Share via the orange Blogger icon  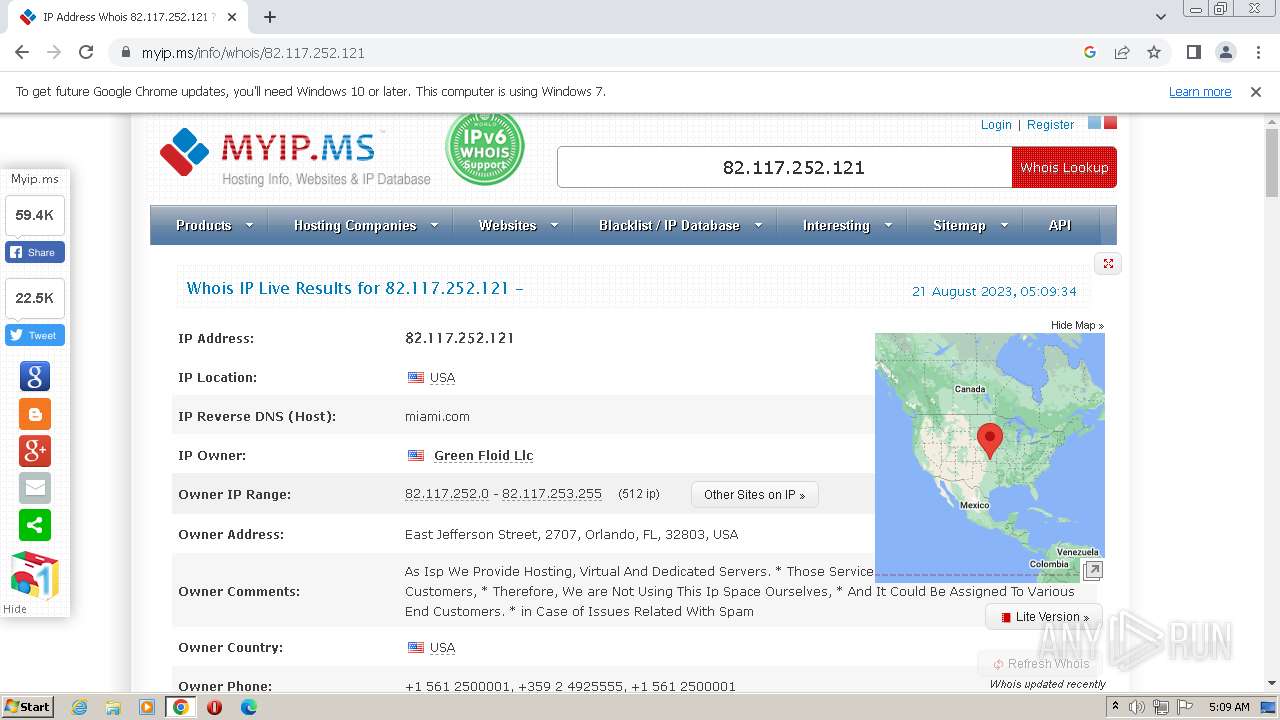pyautogui.click(x=35, y=413)
